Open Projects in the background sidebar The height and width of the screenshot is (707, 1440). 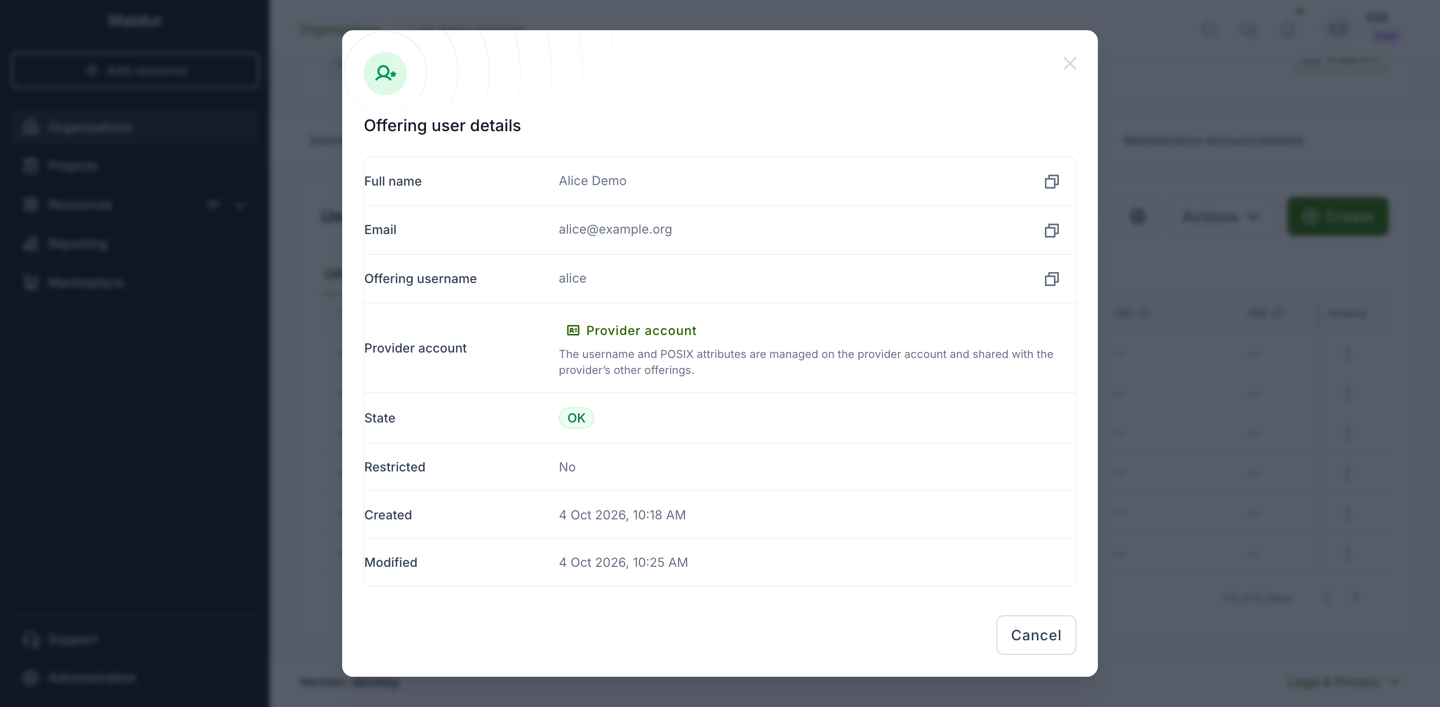point(135,166)
